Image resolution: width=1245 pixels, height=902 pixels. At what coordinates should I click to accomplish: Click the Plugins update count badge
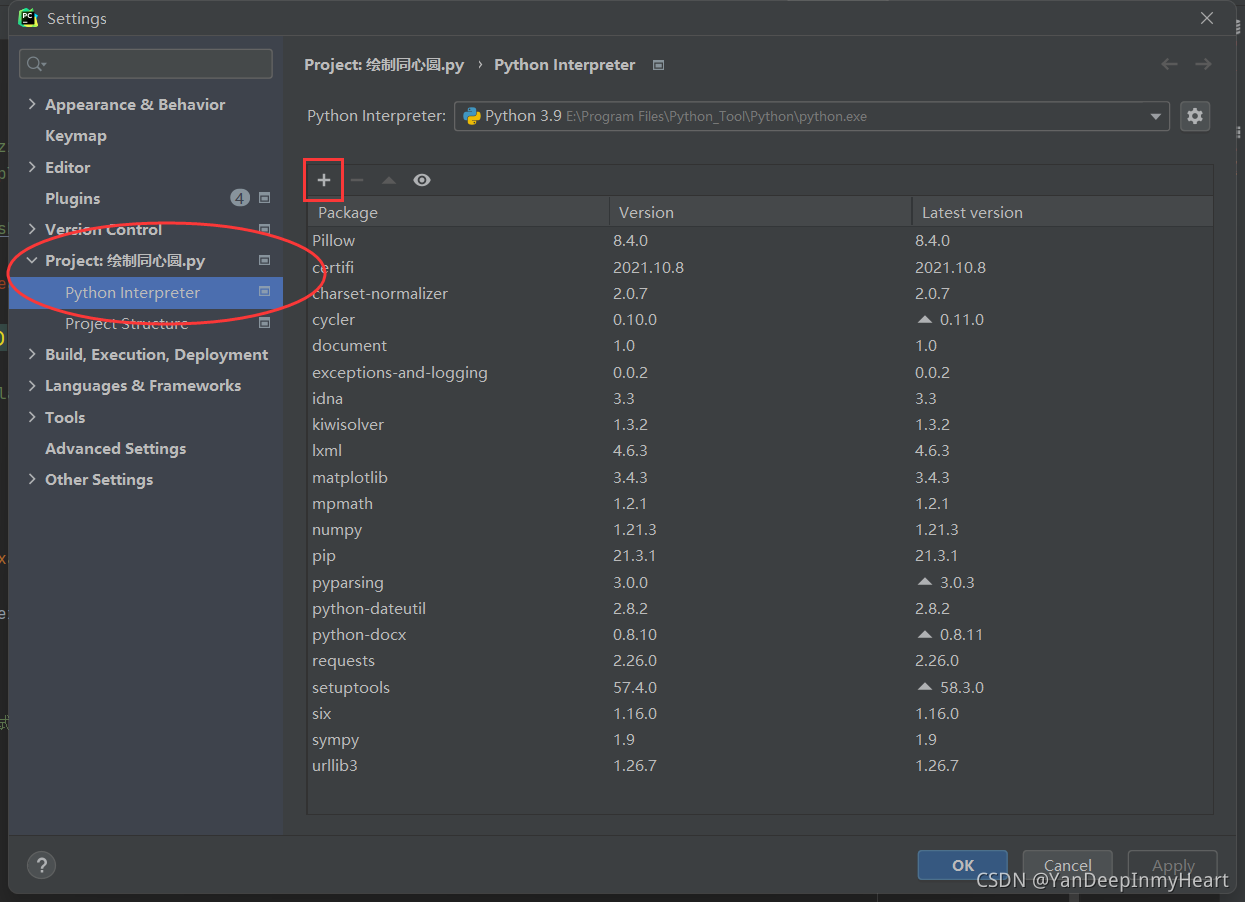[240, 198]
